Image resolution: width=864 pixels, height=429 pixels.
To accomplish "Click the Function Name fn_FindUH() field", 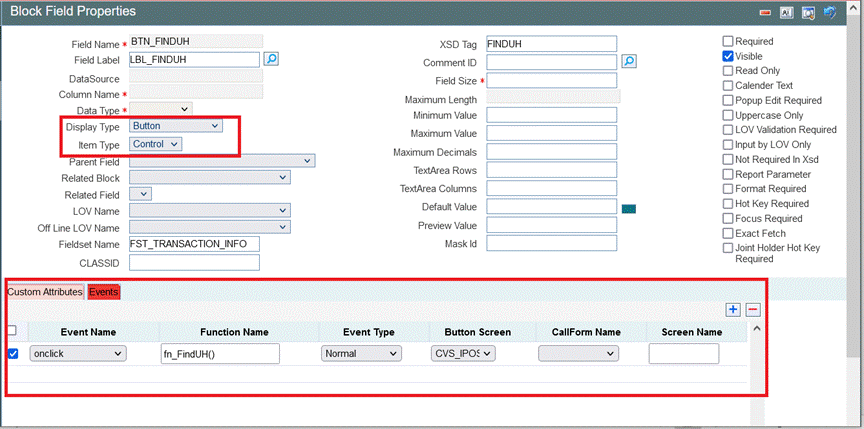I will click(220, 354).
